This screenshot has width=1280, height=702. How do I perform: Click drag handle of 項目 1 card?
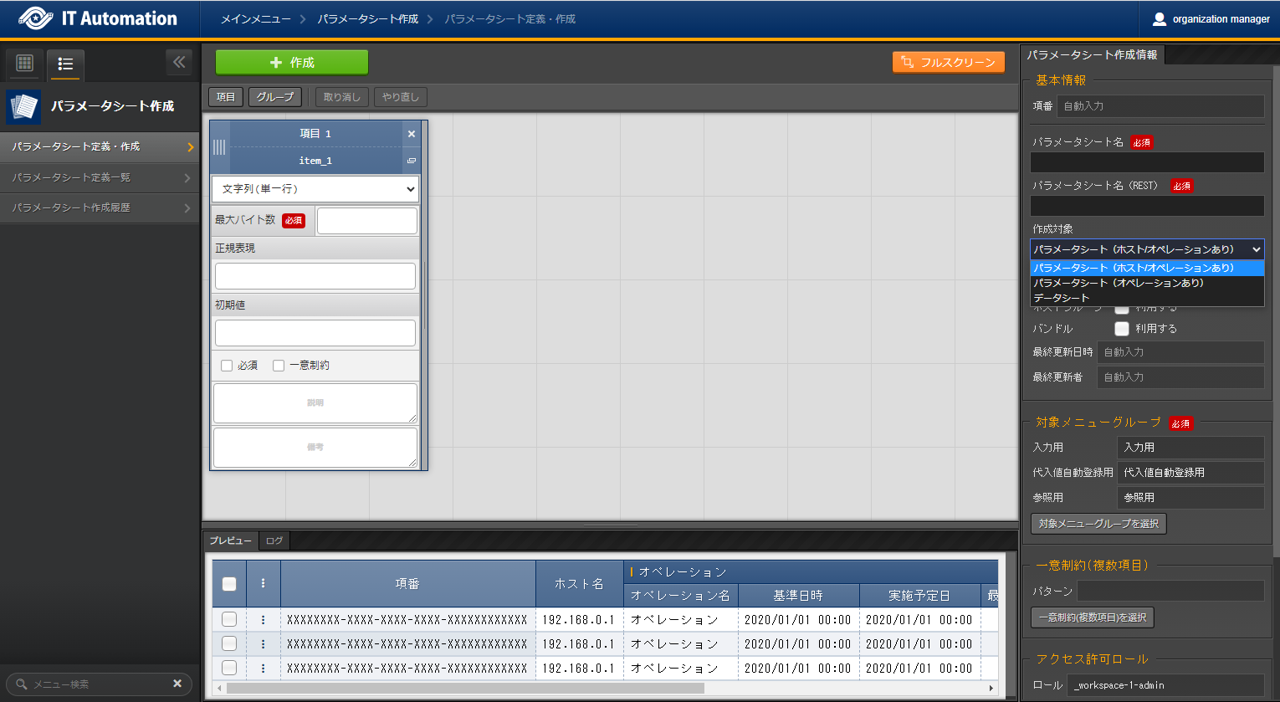point(219,147)
